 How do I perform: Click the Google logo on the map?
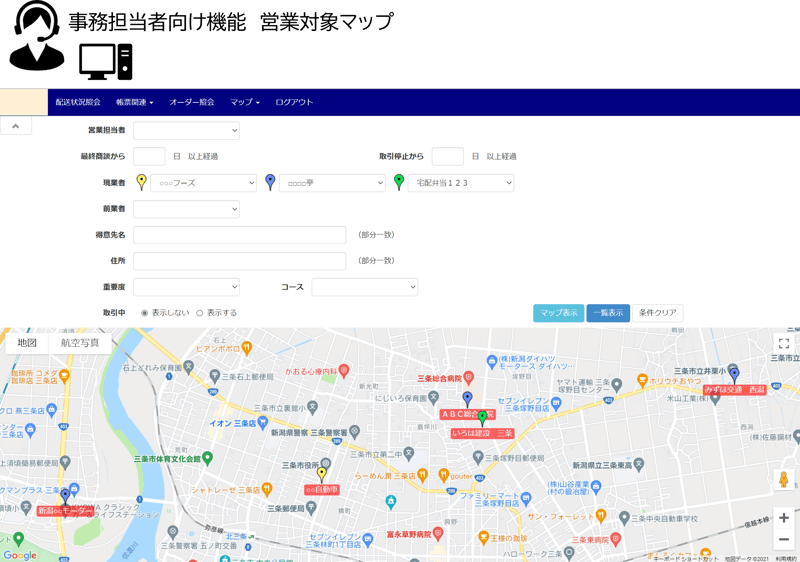click(20, 555)
